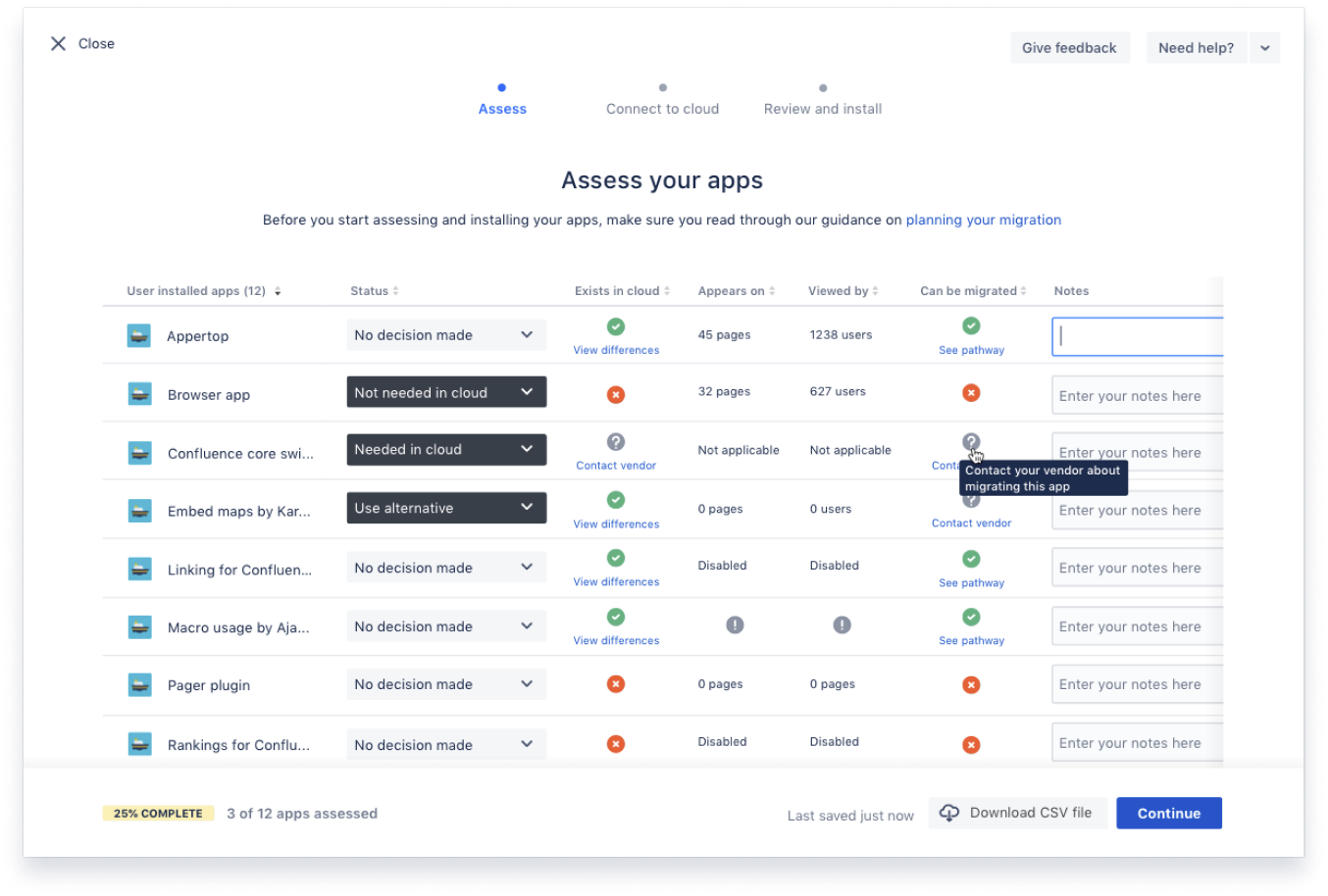Expand the Need help chevron menu
Screen dimensions: 1328x896
(x=1265, y=48)
